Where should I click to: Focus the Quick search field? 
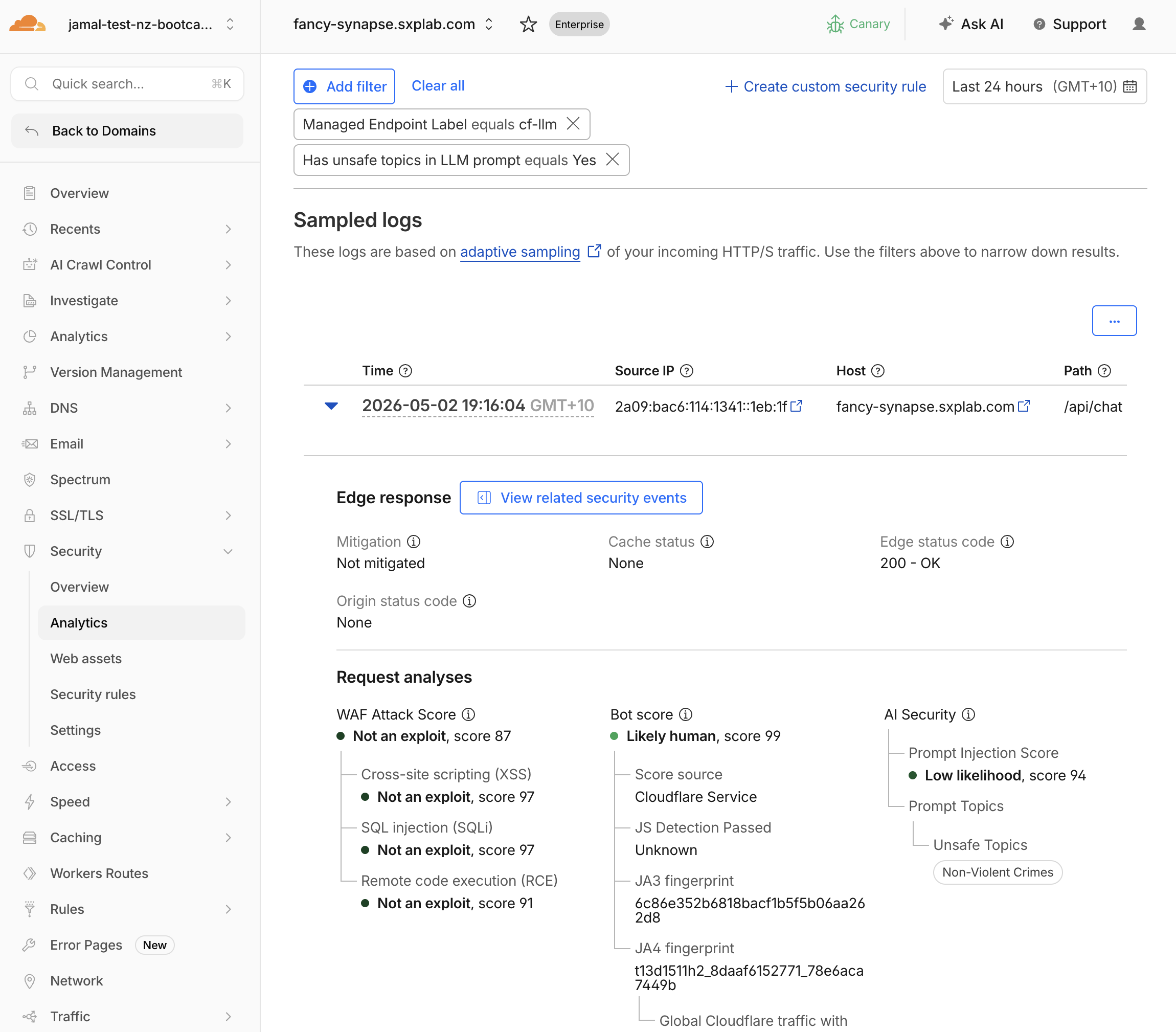(x=127, y=84)
